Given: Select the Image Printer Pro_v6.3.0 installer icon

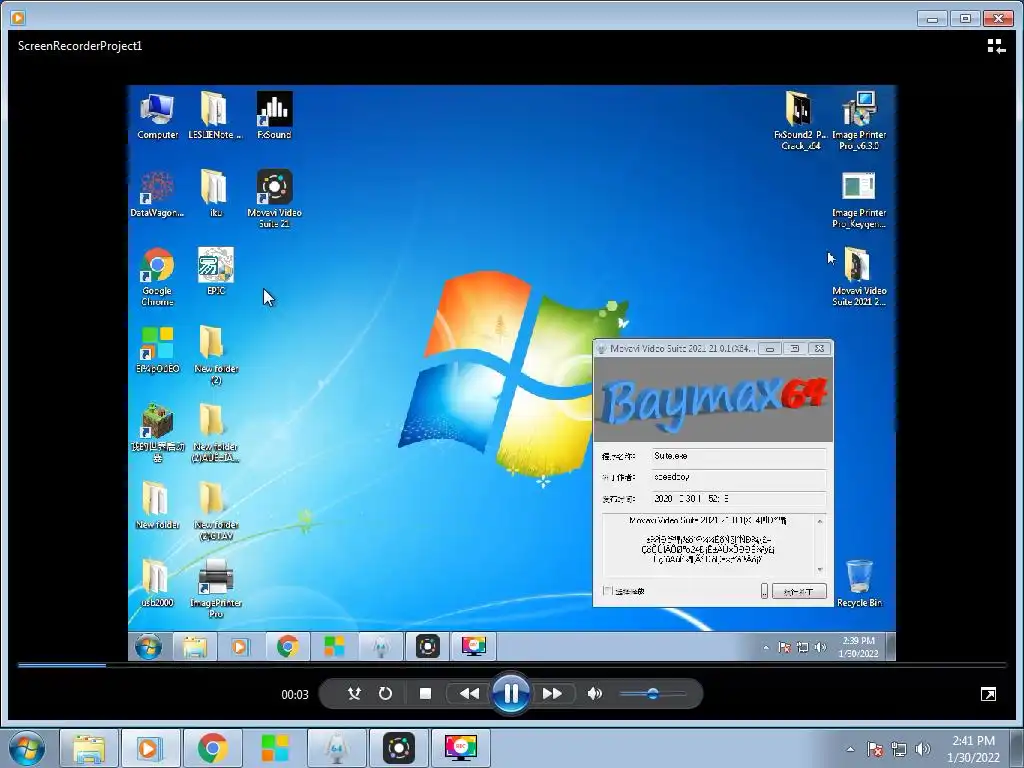Looking at the screenshot, I should (859, 121).
